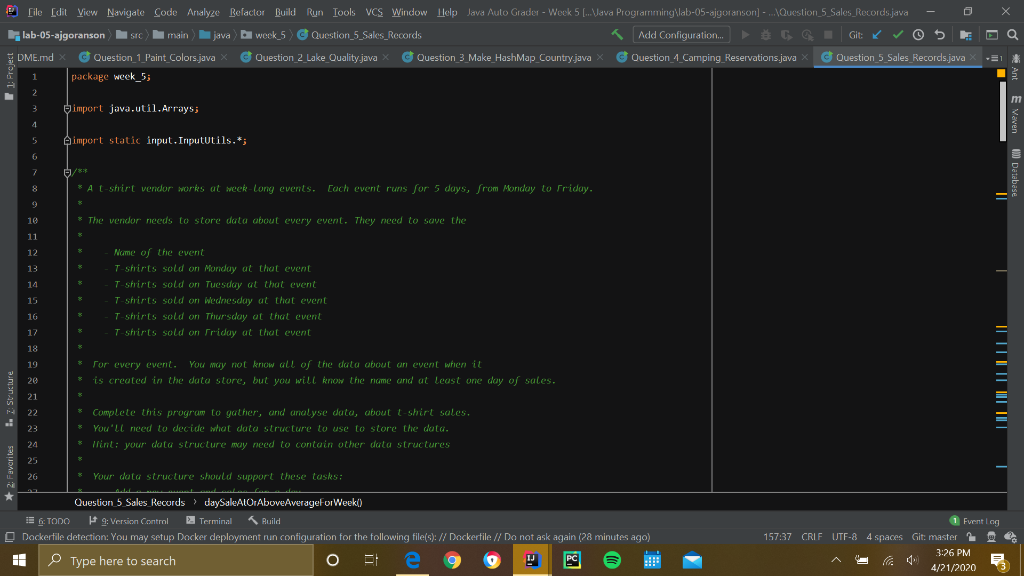Open Search Everywhere magnifier
Viewport: 1024px width, 576px height.
1012,33
